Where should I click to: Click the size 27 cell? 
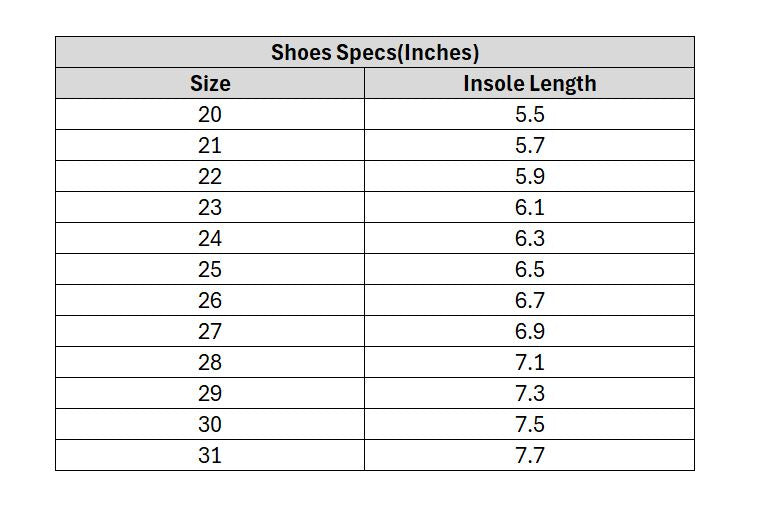point(210,331)
